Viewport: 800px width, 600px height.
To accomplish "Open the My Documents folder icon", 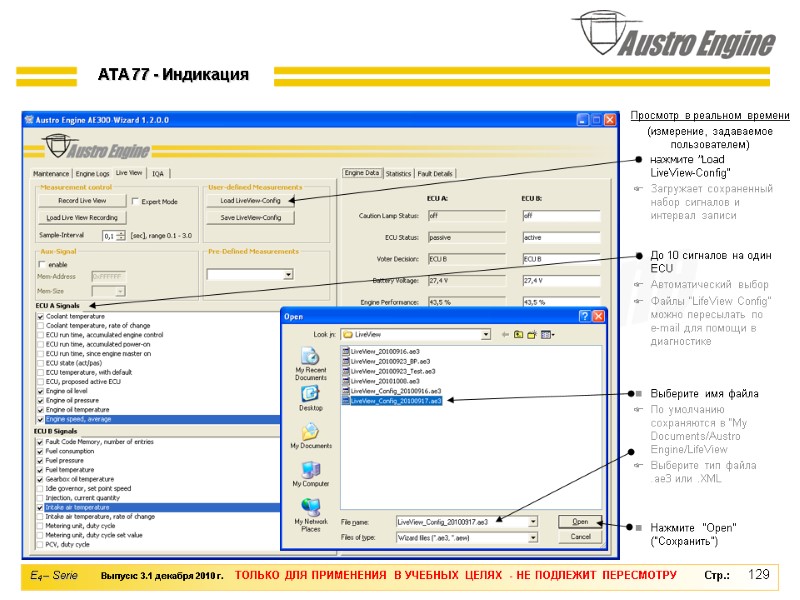I will tap(310, 432).
